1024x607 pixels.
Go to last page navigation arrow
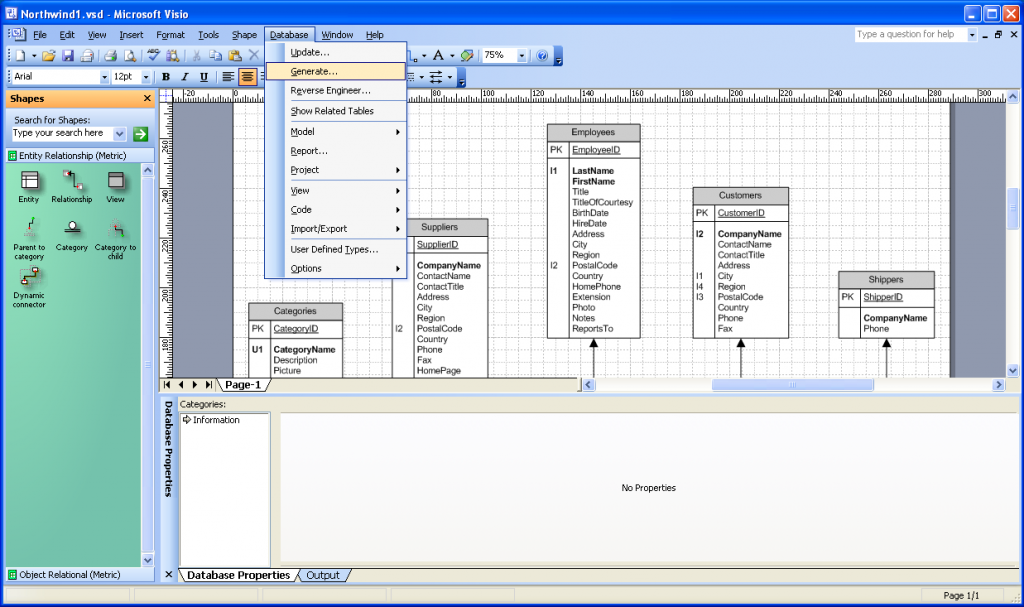pyautogui.click(x=208, y=385)
